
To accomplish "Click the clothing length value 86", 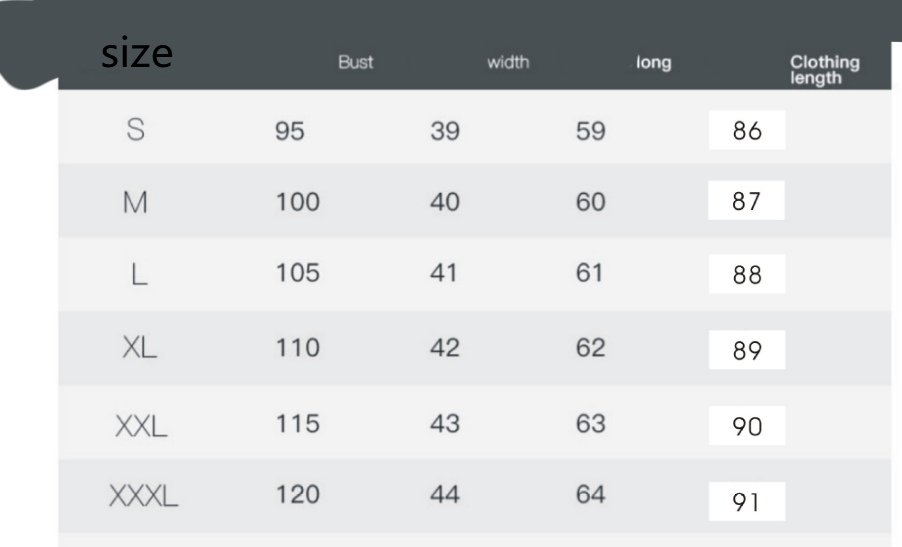I will tap(747, 131).
